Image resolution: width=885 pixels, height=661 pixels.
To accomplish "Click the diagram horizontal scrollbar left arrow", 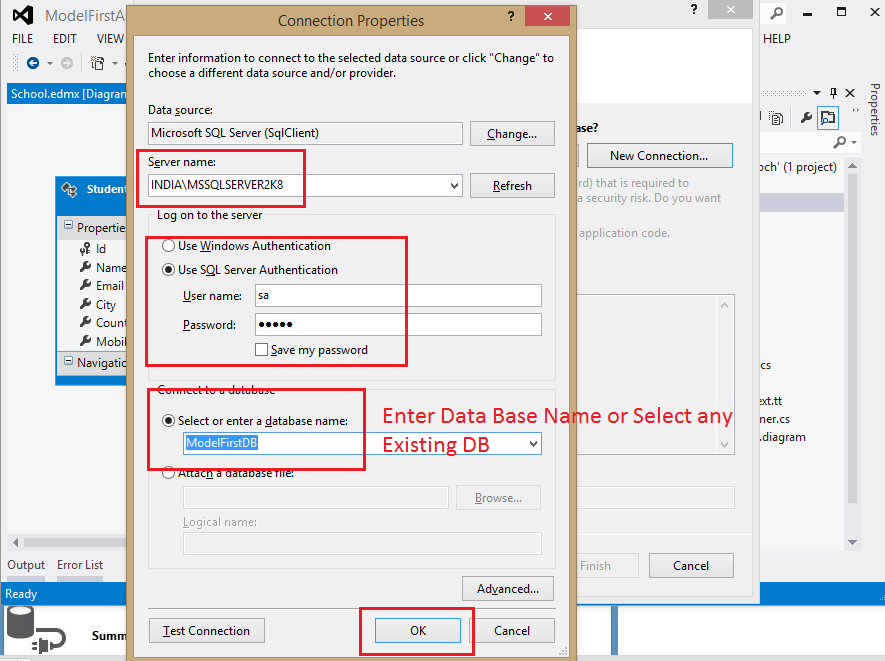I will click(x=16, y=542).
